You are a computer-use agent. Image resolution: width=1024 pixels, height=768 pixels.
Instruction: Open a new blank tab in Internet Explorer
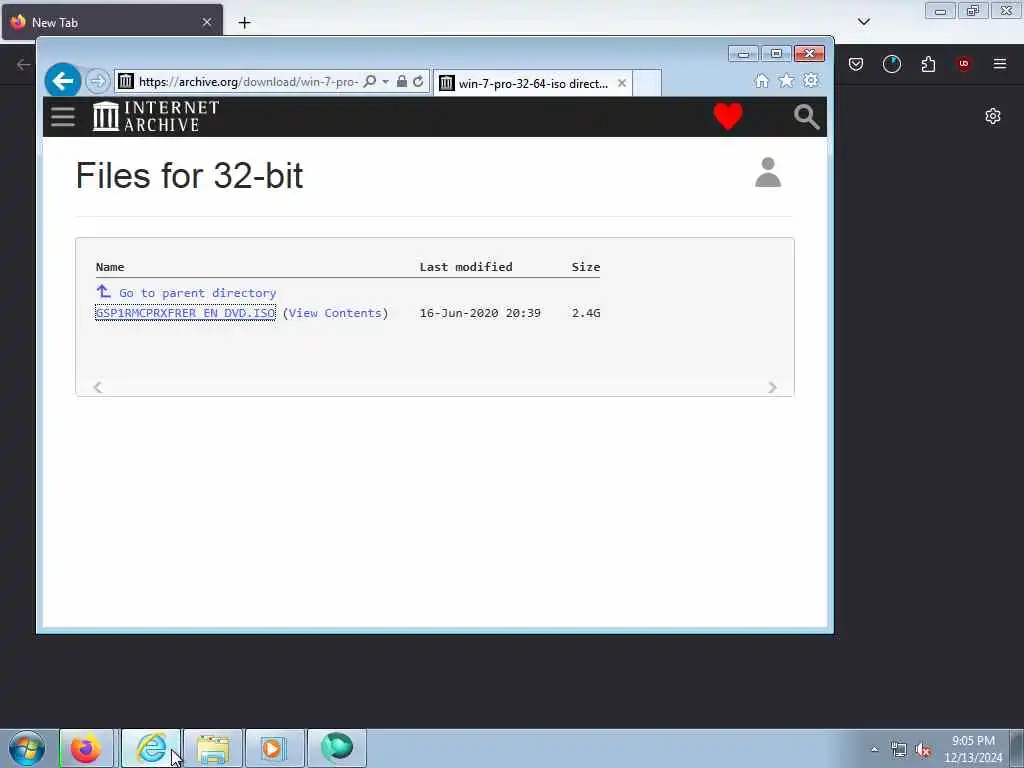pos(647,84)
